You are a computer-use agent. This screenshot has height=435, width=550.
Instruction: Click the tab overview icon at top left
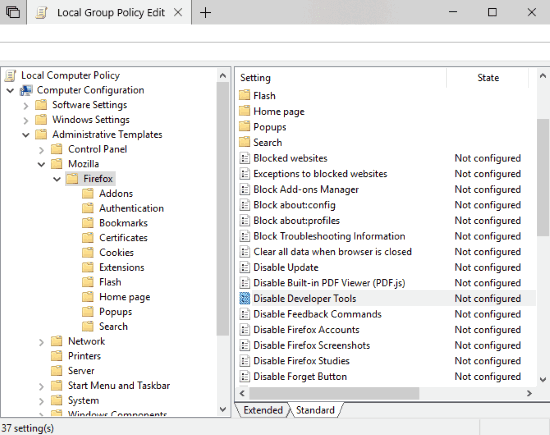tap(13, 12)
